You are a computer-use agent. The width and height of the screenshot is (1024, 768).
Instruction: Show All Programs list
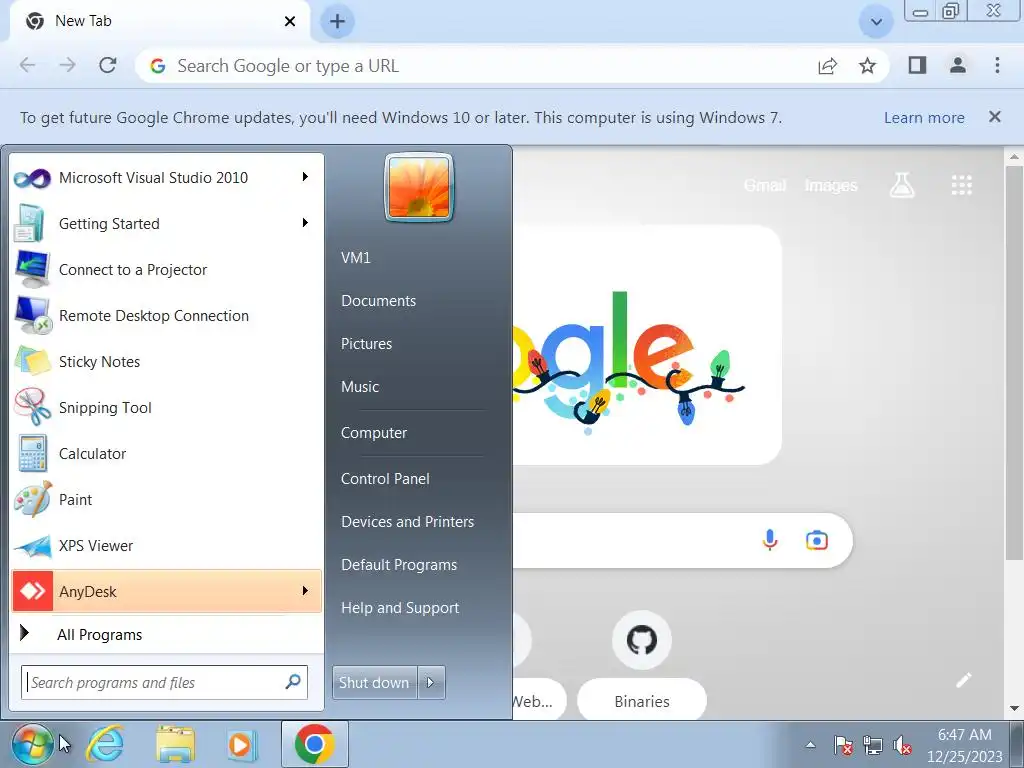(167, 634)
